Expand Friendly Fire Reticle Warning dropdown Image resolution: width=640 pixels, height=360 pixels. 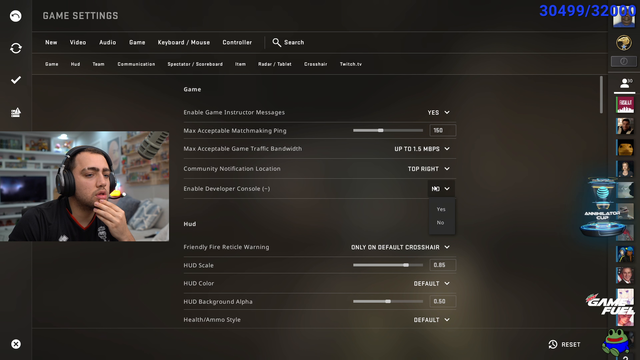(x=400, y=247)
